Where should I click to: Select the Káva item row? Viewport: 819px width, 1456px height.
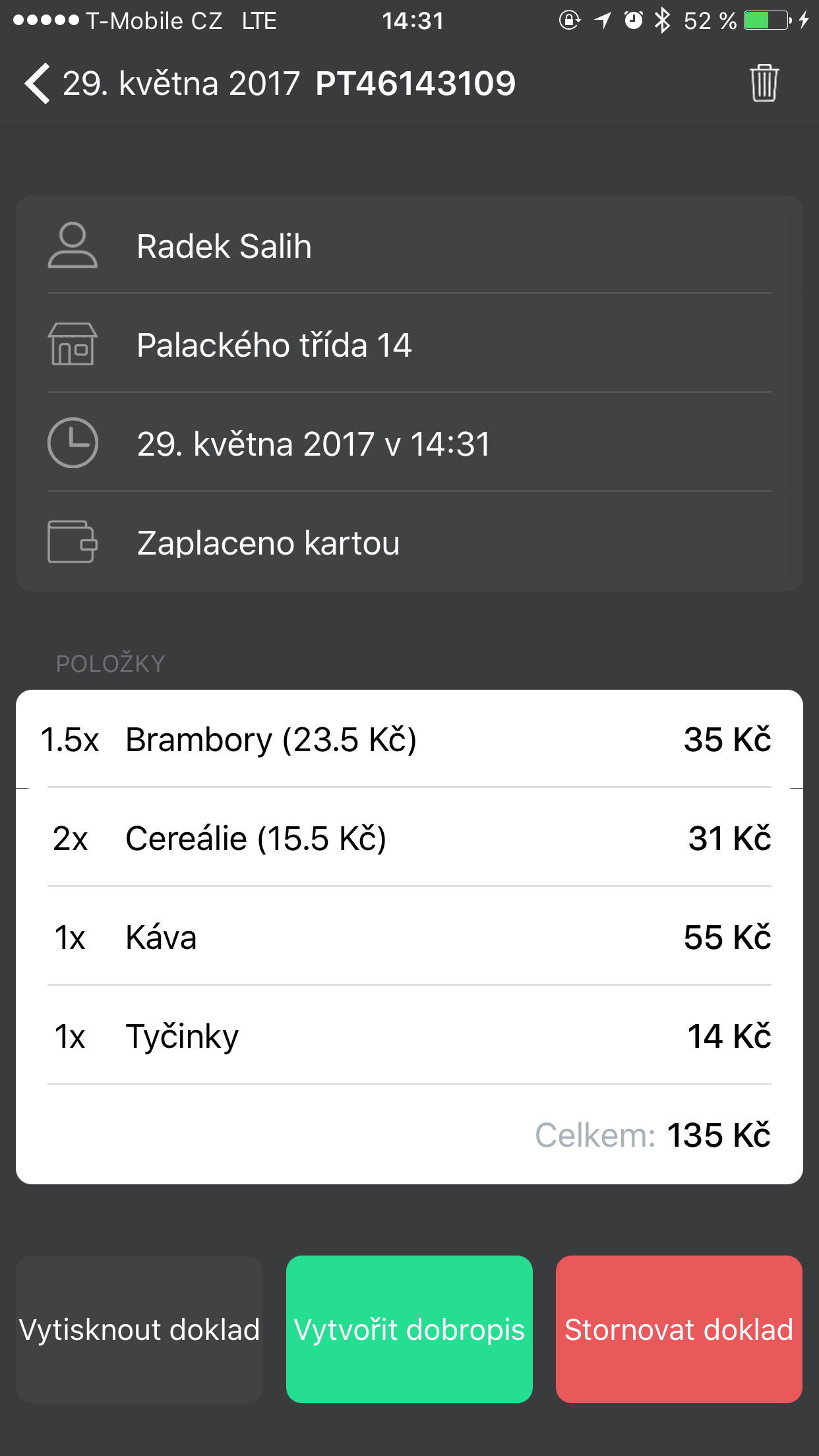pyautogui.click(x=409, y=937)
